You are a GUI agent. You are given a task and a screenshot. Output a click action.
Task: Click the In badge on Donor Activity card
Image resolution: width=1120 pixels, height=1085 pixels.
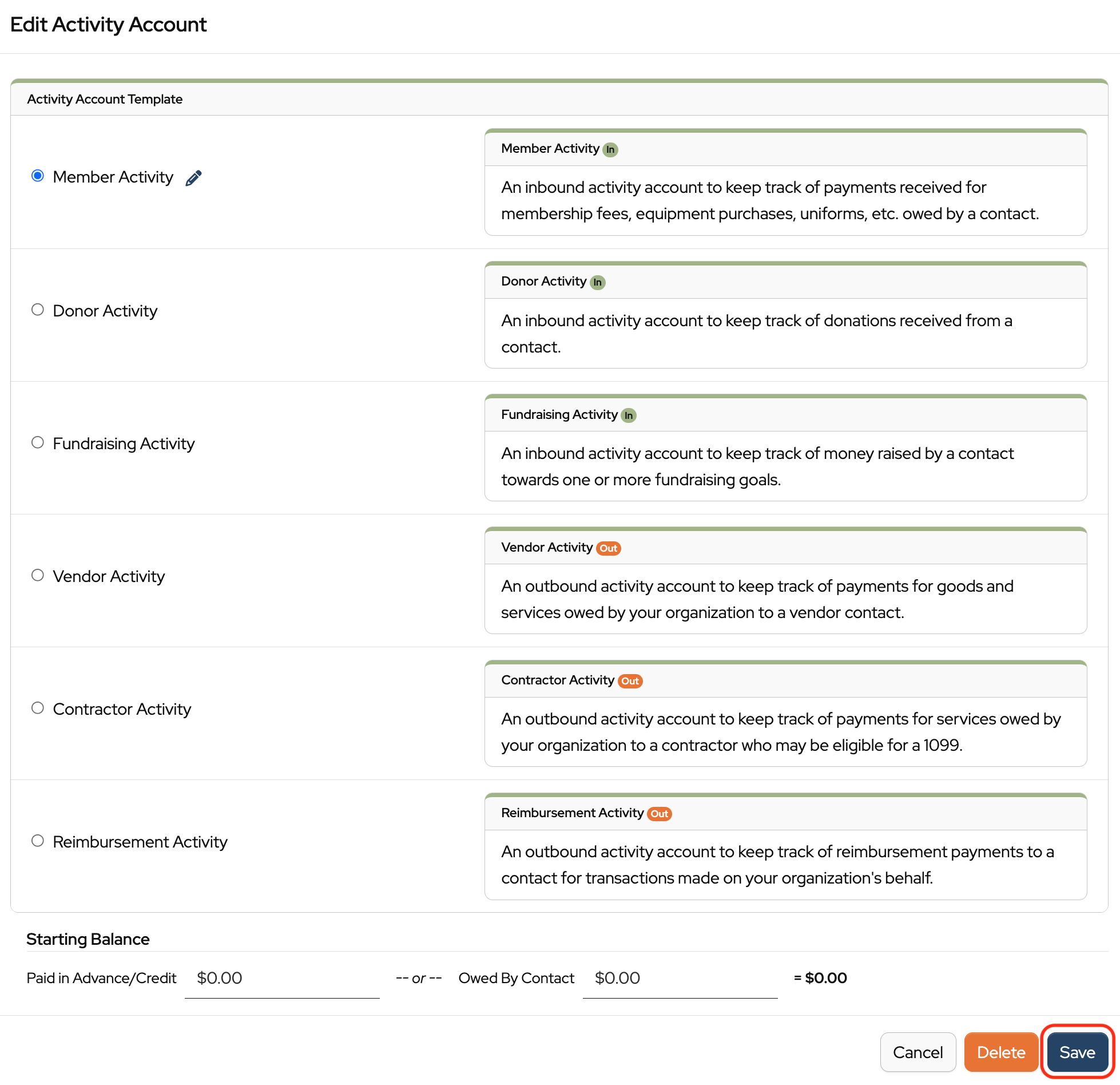[597, 282]
